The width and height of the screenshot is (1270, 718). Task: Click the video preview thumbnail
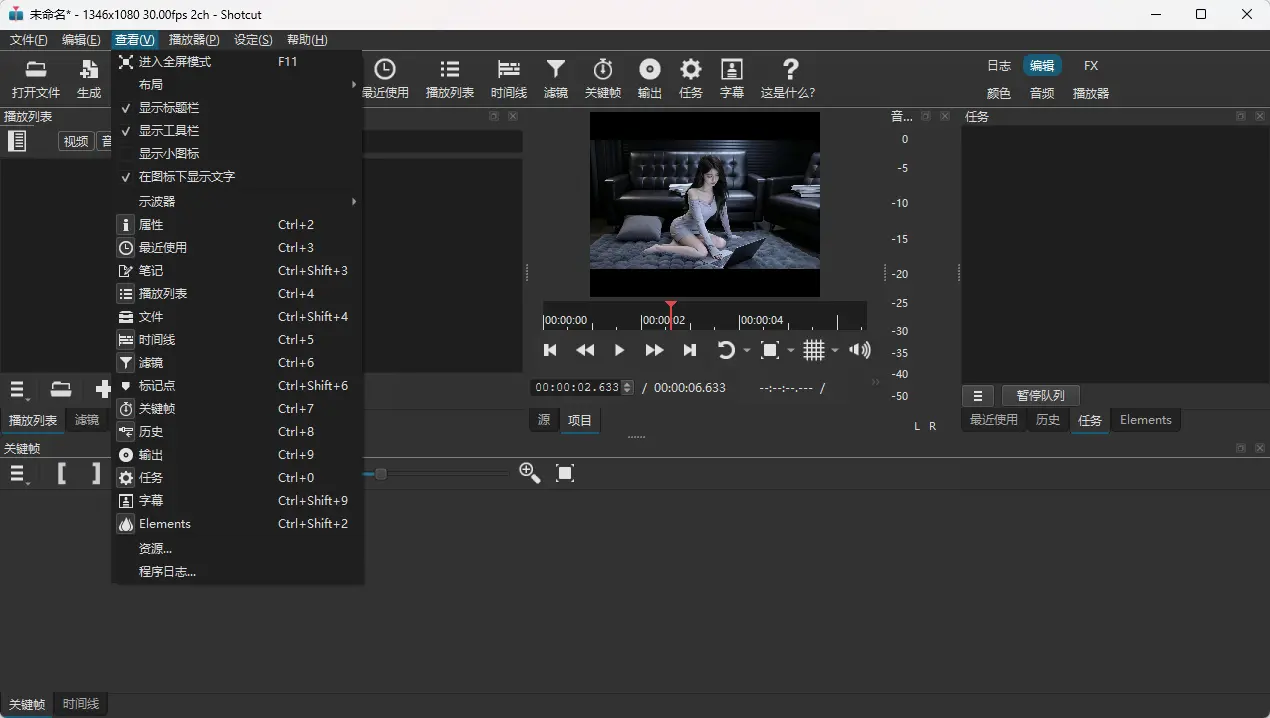(x=705, y=204)
